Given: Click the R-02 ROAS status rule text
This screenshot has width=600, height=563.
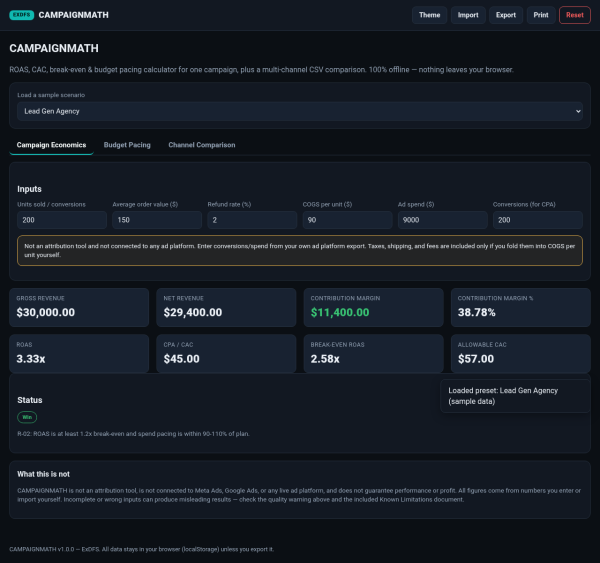Looking at the screenshot, I should pos(133,434).
